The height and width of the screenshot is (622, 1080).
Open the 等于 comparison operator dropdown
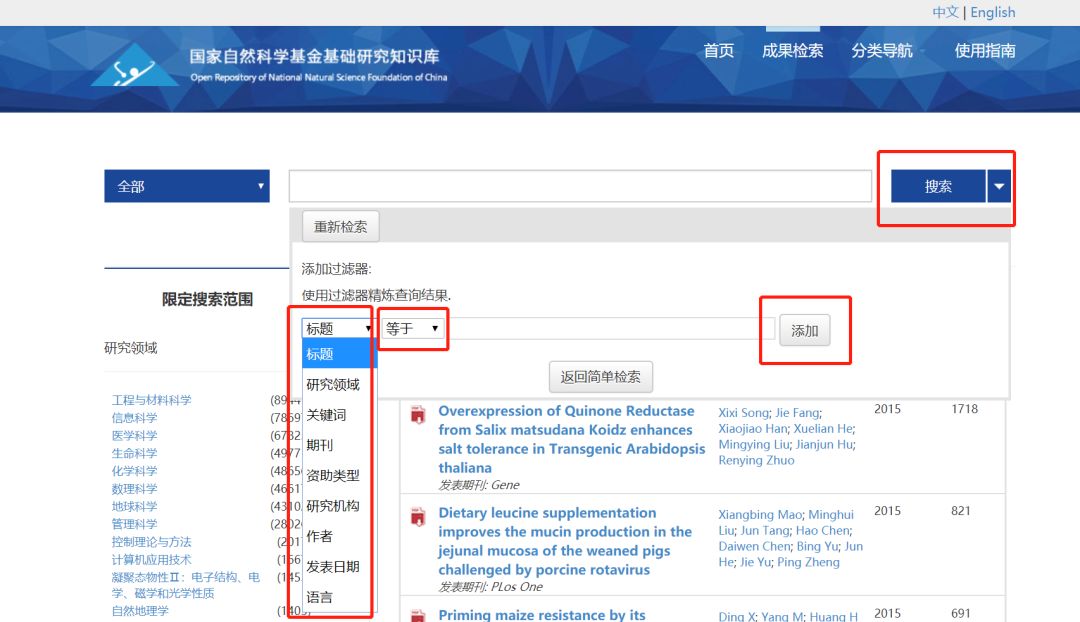(x=413, y=328)
